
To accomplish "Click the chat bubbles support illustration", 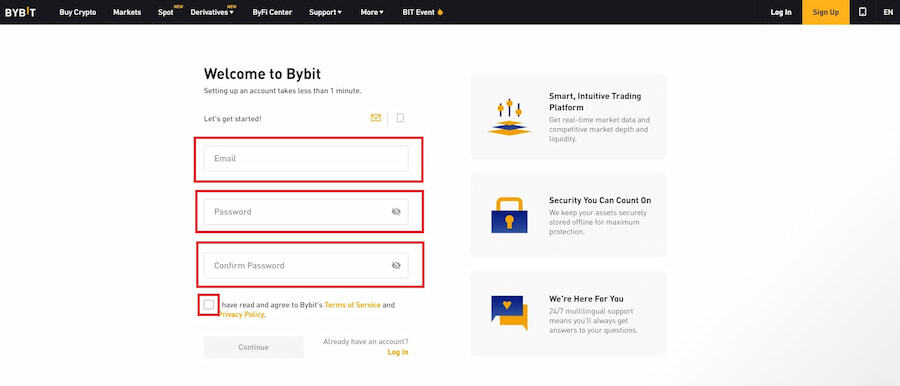I will coord(509,313).
